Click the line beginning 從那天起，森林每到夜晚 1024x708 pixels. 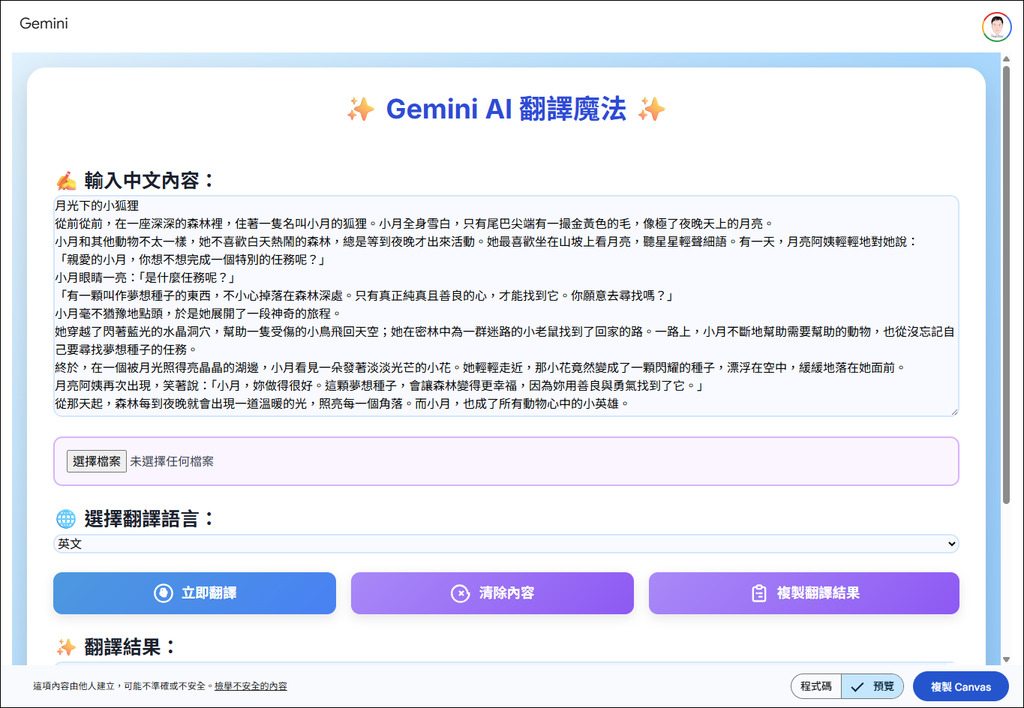[343, 404]
